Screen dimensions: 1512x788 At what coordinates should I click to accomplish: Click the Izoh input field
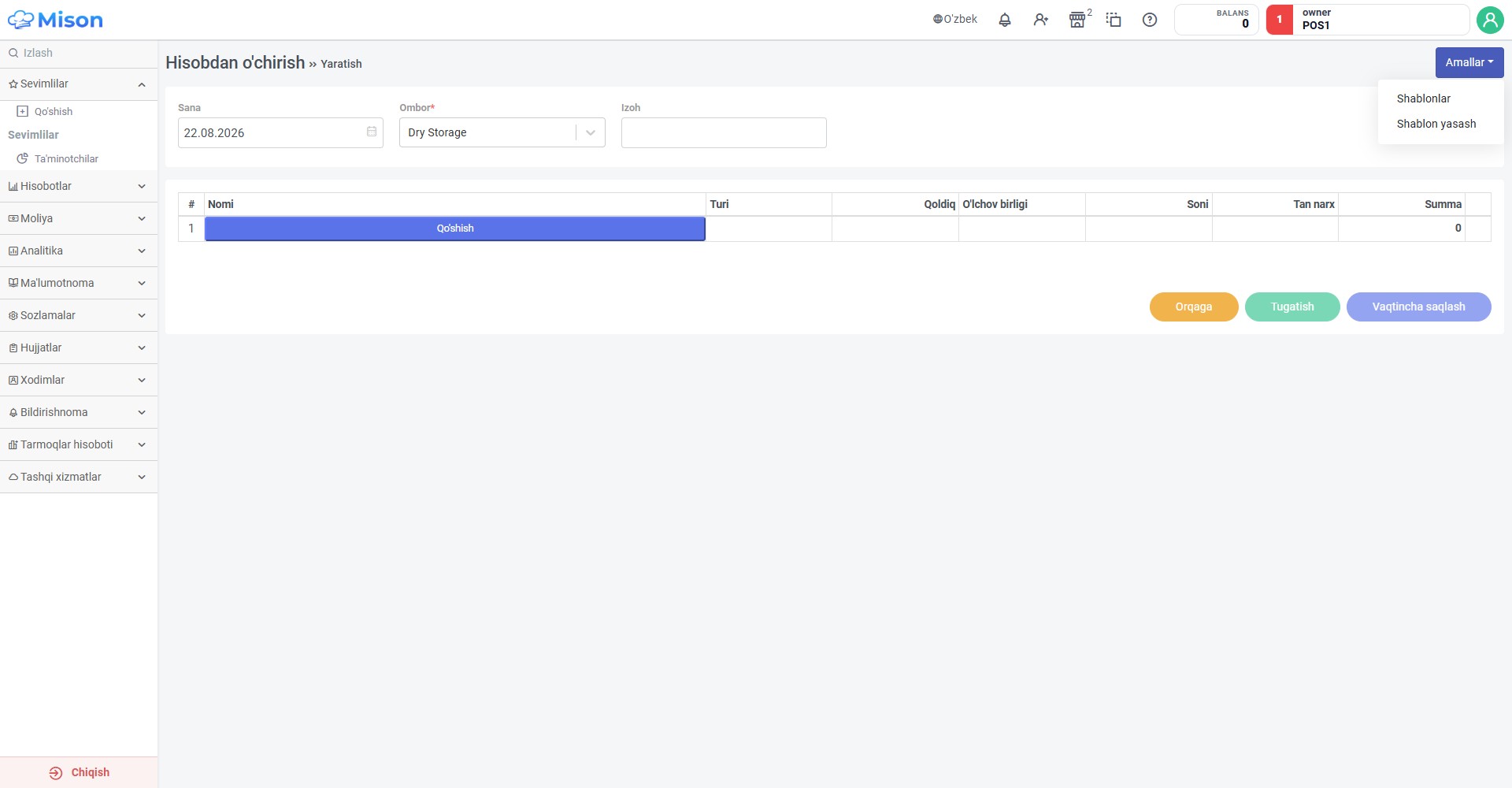click(724, 132)
